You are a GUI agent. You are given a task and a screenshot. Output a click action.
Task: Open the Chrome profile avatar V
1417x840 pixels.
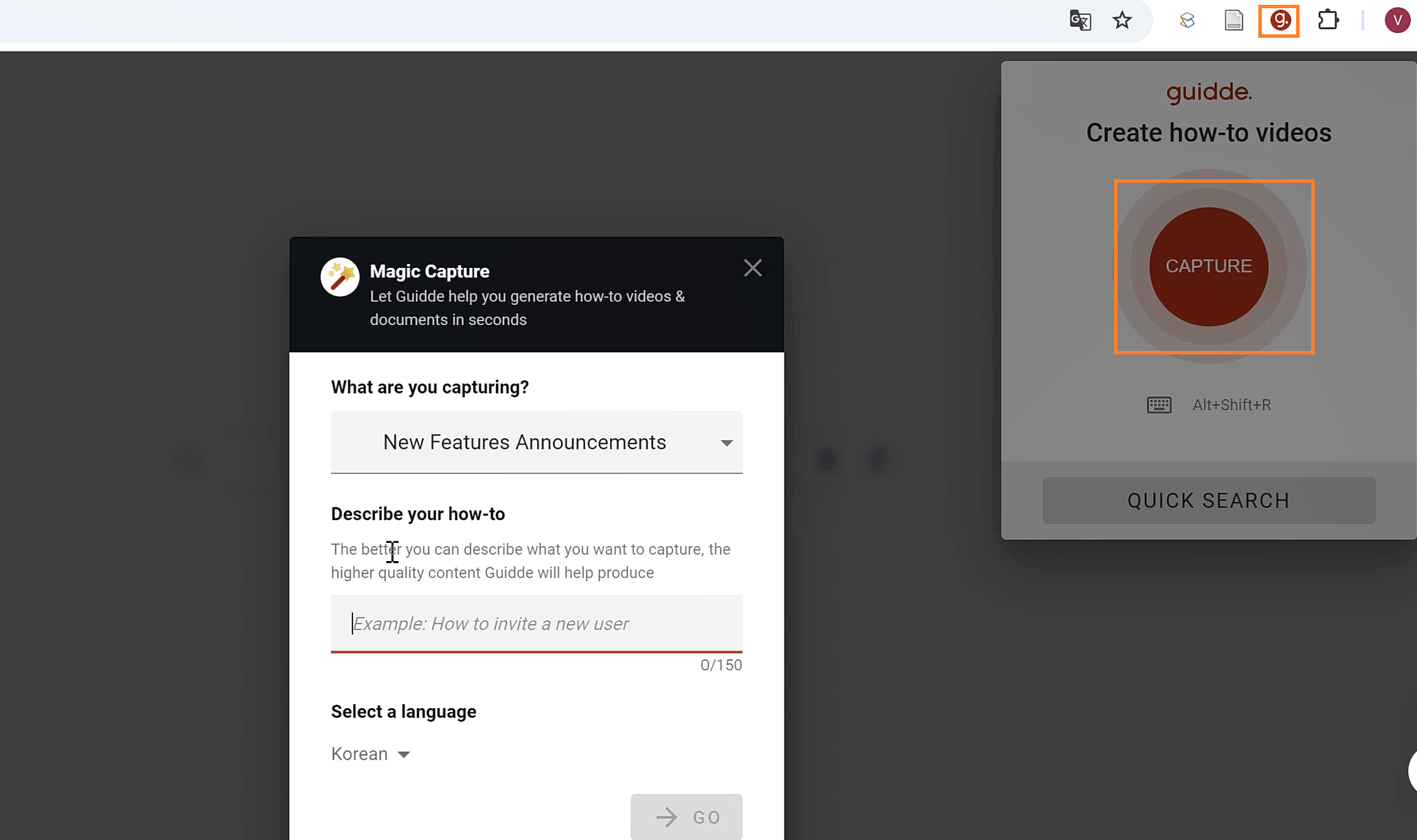(1396, 20)
